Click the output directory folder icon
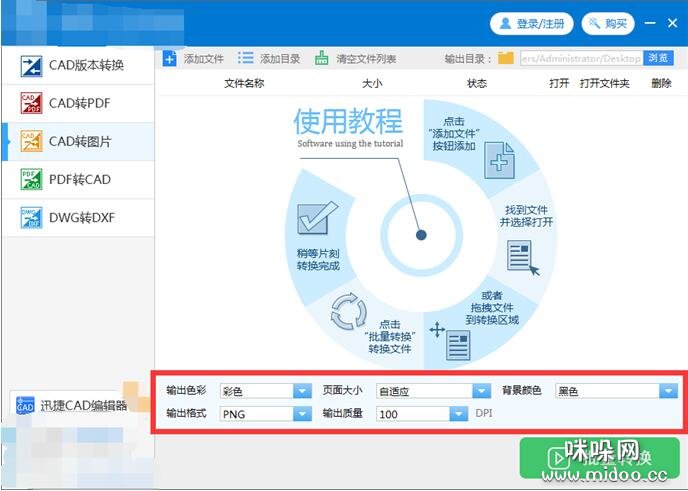Viewport: 688px width, 491px height. [x=506, y=58]
